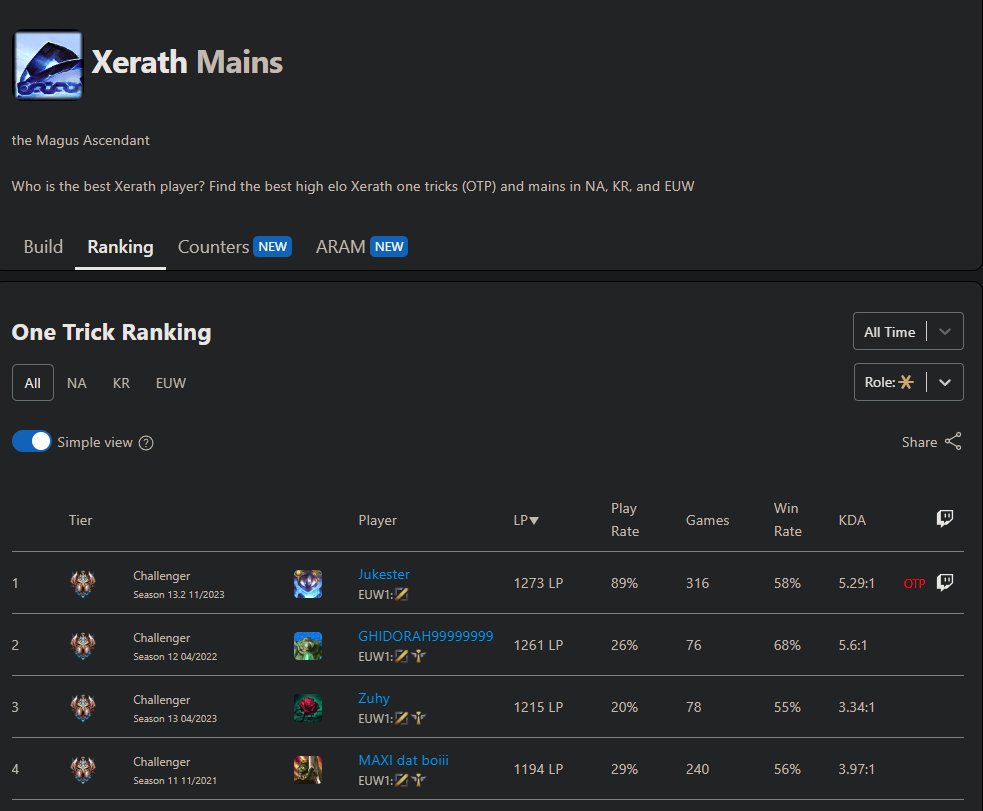Viewport: 983px width, 811px height.
Task: Select the Ranking tab
Action: click(x=120, y=247)
